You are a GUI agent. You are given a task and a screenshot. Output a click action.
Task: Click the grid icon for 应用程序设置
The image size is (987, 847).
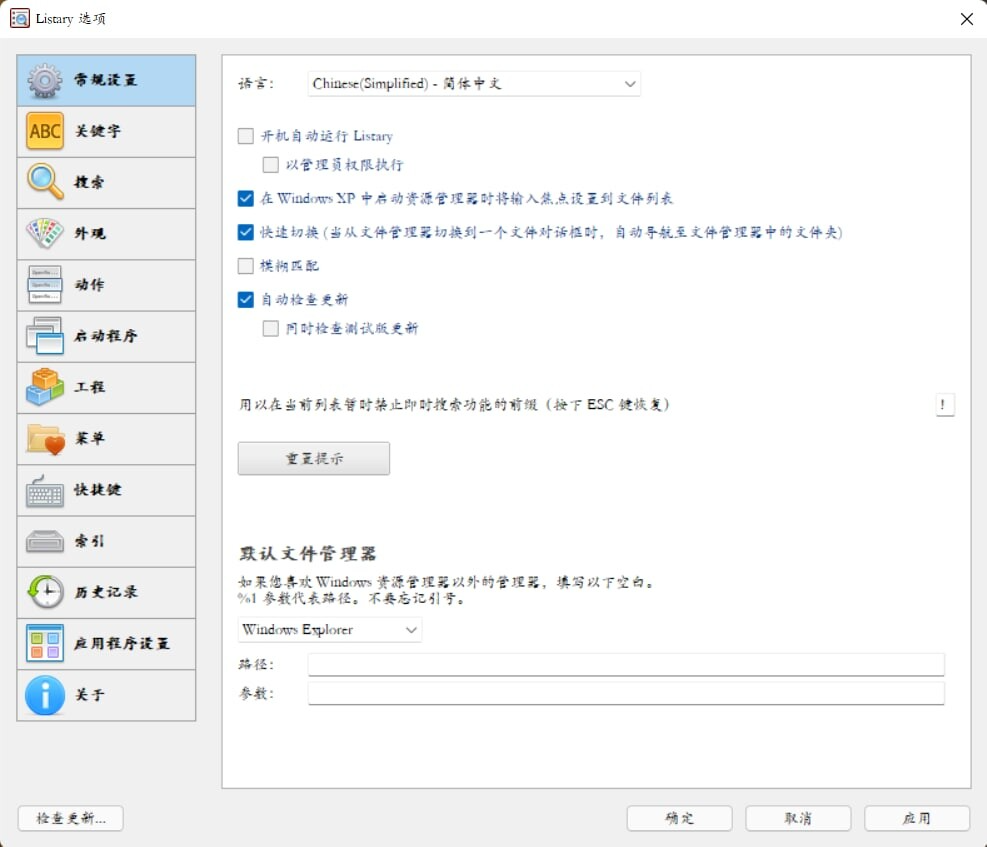coord(45,643)
